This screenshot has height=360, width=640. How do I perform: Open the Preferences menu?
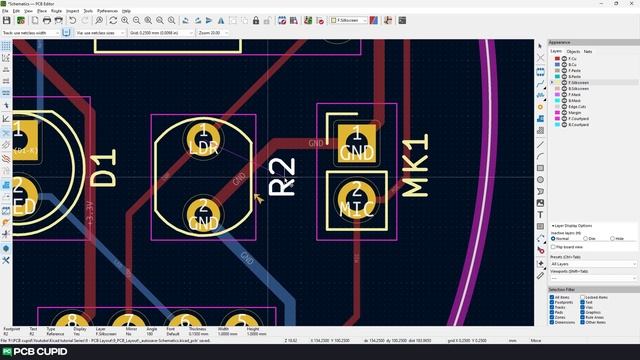coord(107,11)
